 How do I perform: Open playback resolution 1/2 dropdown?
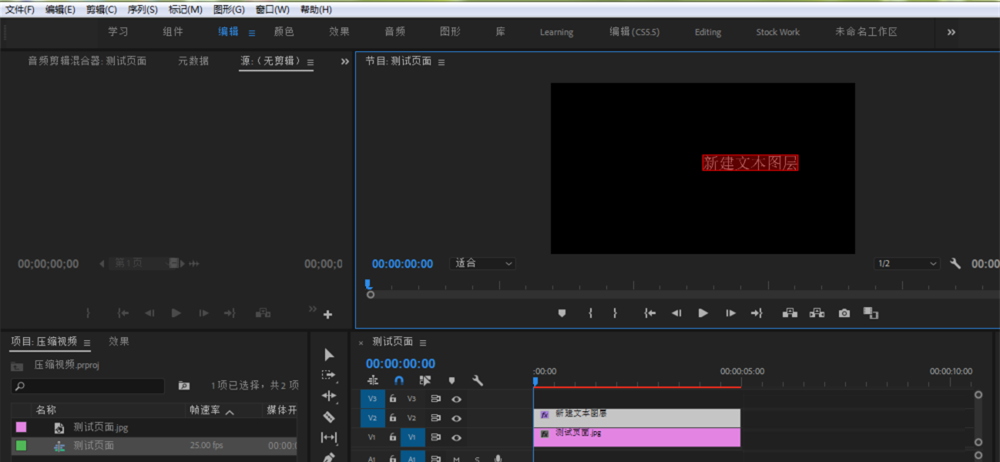point(907,264)
